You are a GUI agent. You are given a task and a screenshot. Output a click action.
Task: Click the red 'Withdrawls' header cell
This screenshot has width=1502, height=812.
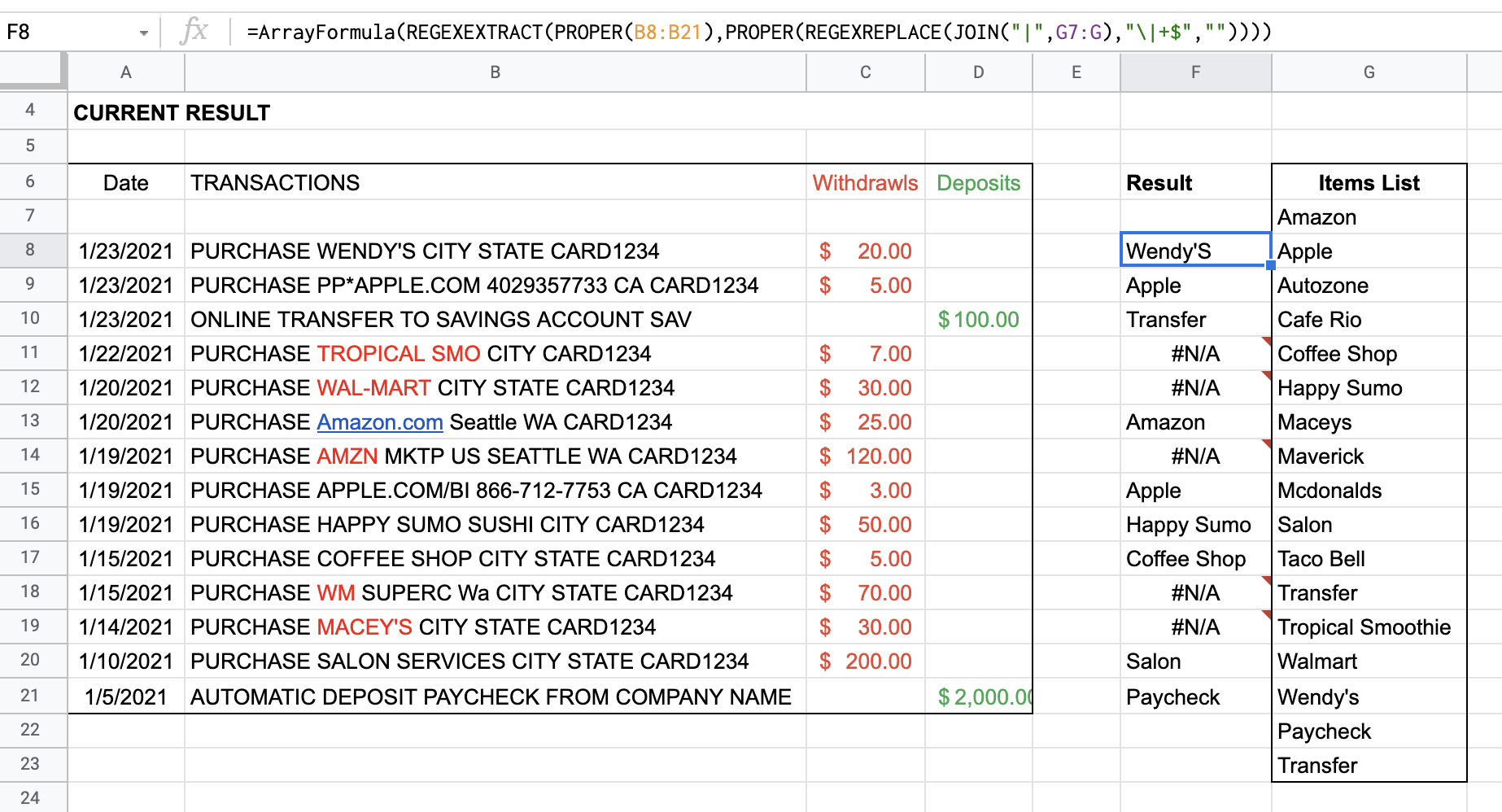point(866,182)
